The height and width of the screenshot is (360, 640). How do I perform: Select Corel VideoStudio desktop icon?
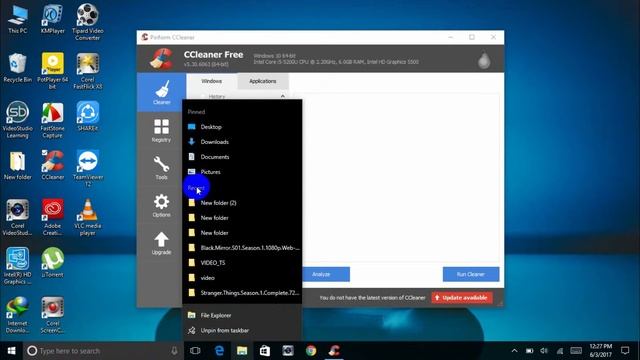(x=18, y=217)
